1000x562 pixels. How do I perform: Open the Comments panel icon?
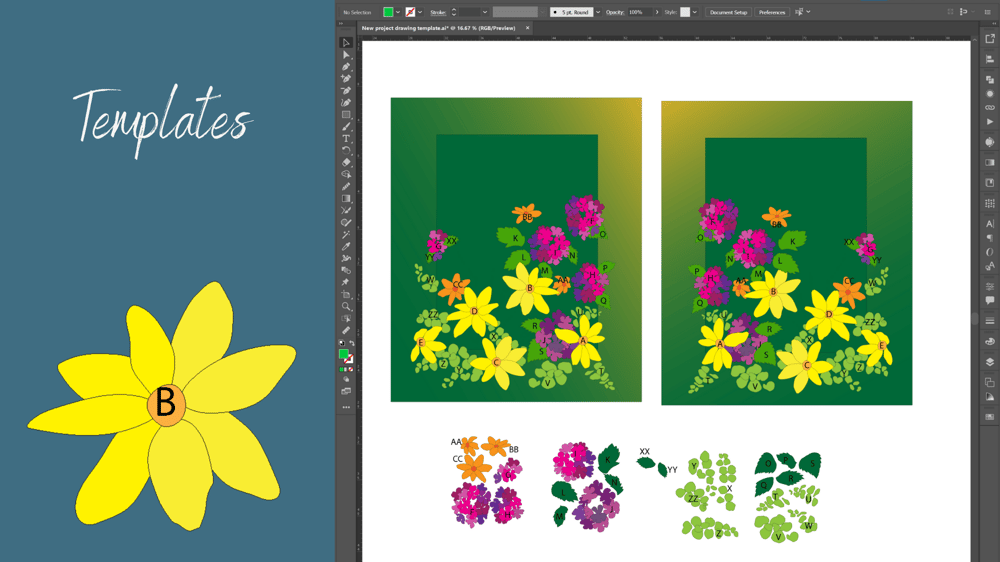[990, 299]
